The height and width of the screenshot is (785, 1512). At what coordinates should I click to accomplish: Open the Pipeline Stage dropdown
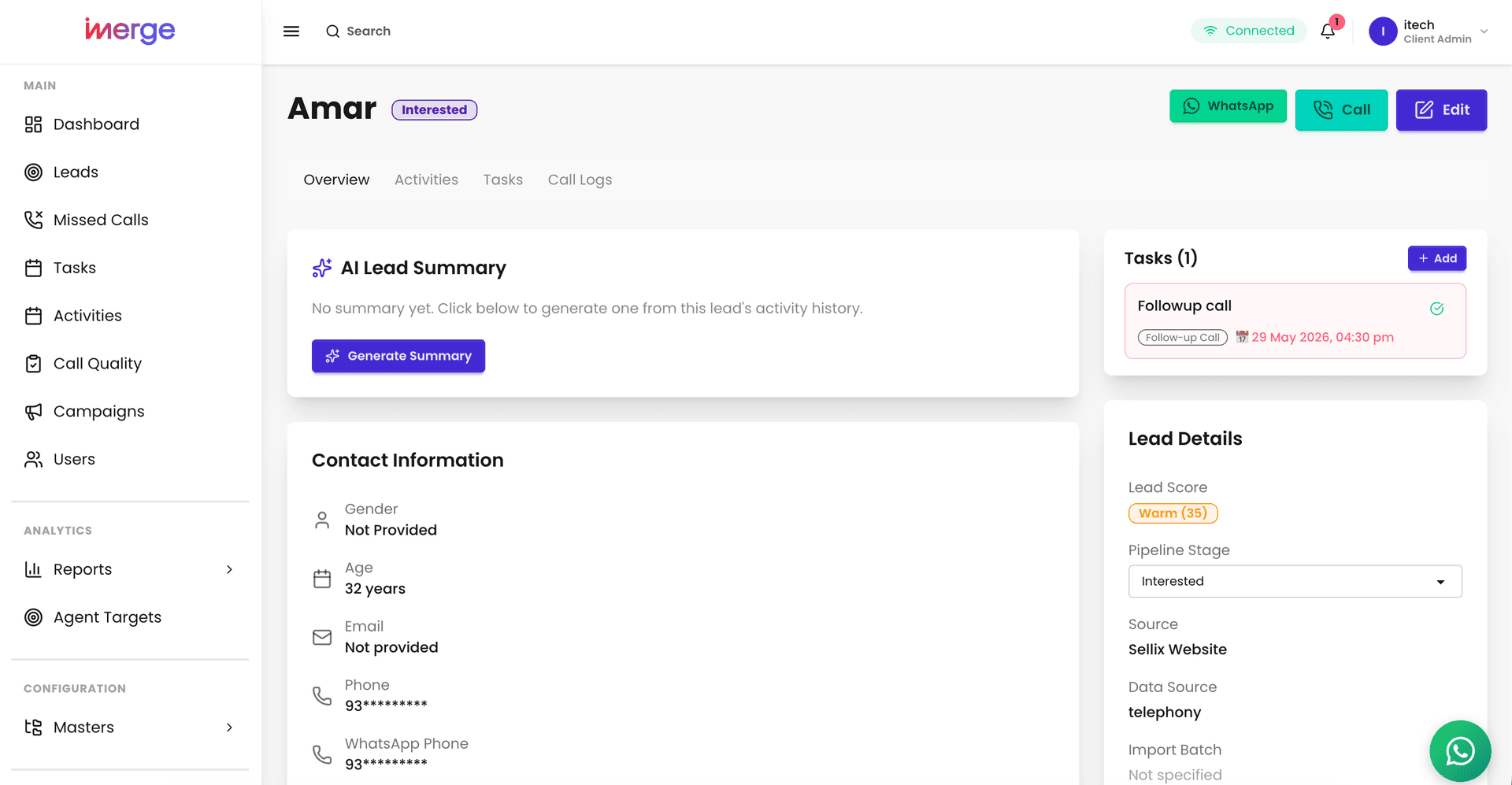click(1295, 581)
